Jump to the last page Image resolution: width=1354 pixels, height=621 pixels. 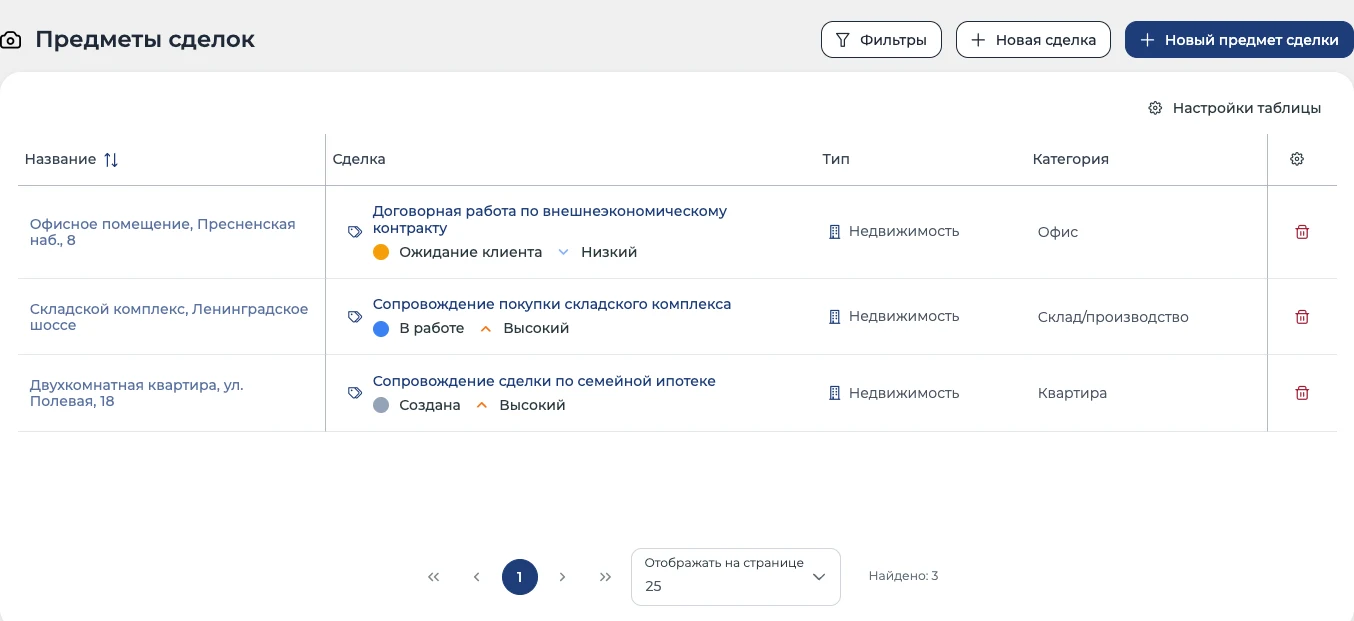coord(606,577)
